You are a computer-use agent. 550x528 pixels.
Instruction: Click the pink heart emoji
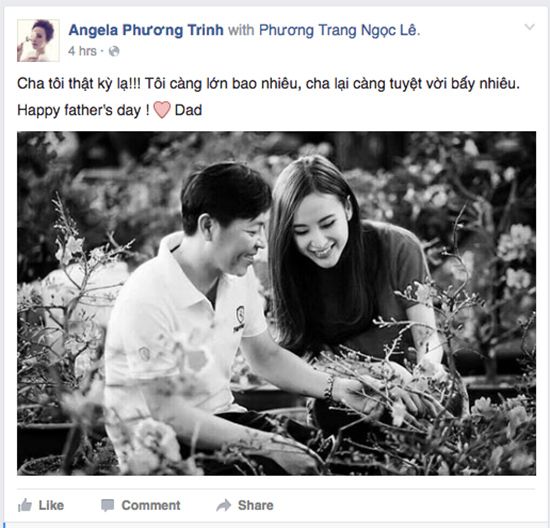[162, 110]
